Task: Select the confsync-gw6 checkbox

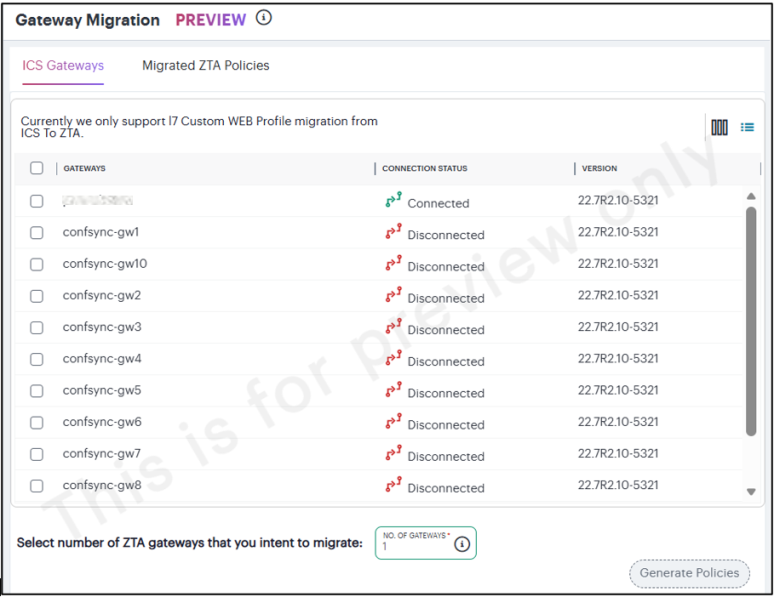Action: (37, 422)
